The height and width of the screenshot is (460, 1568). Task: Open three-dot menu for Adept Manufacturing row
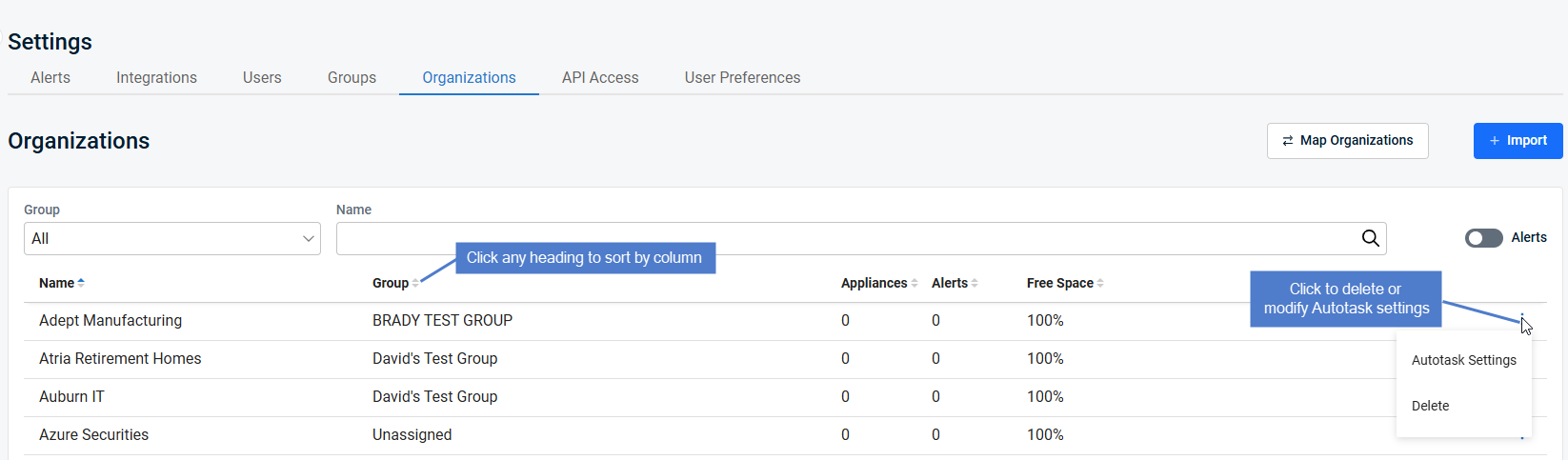[x=1522, y=320]
